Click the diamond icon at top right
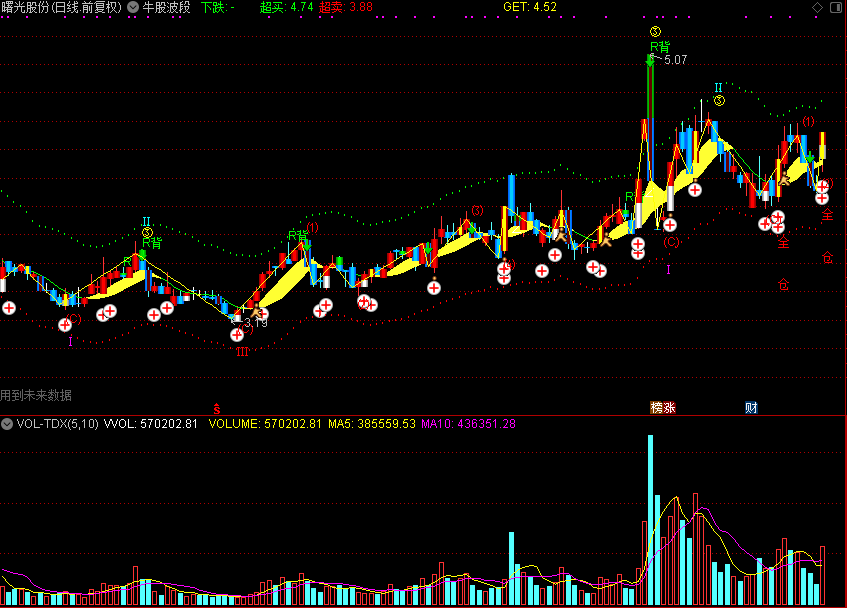 [817, 7]
